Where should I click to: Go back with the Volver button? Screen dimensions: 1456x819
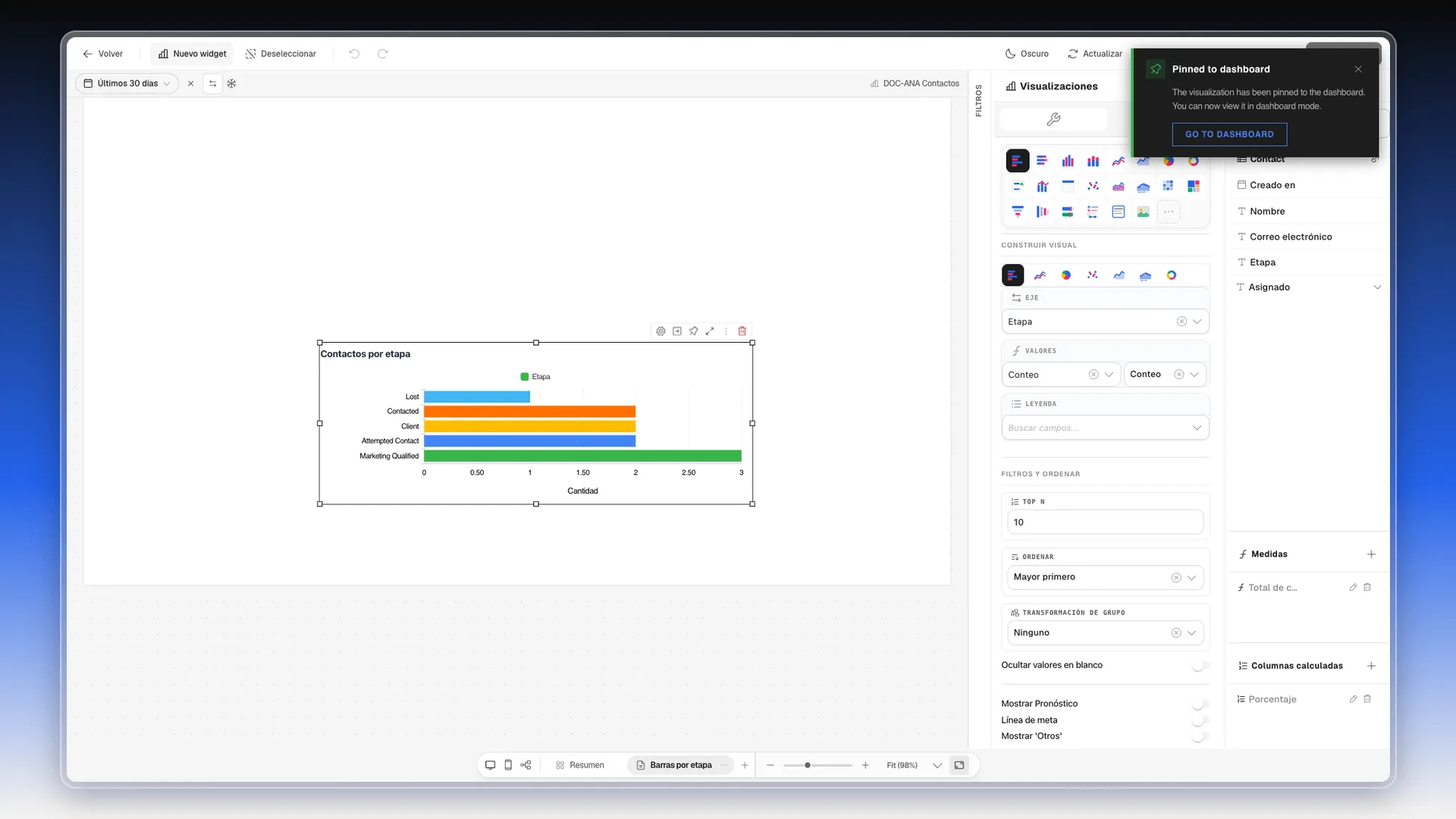pos(102,54)
